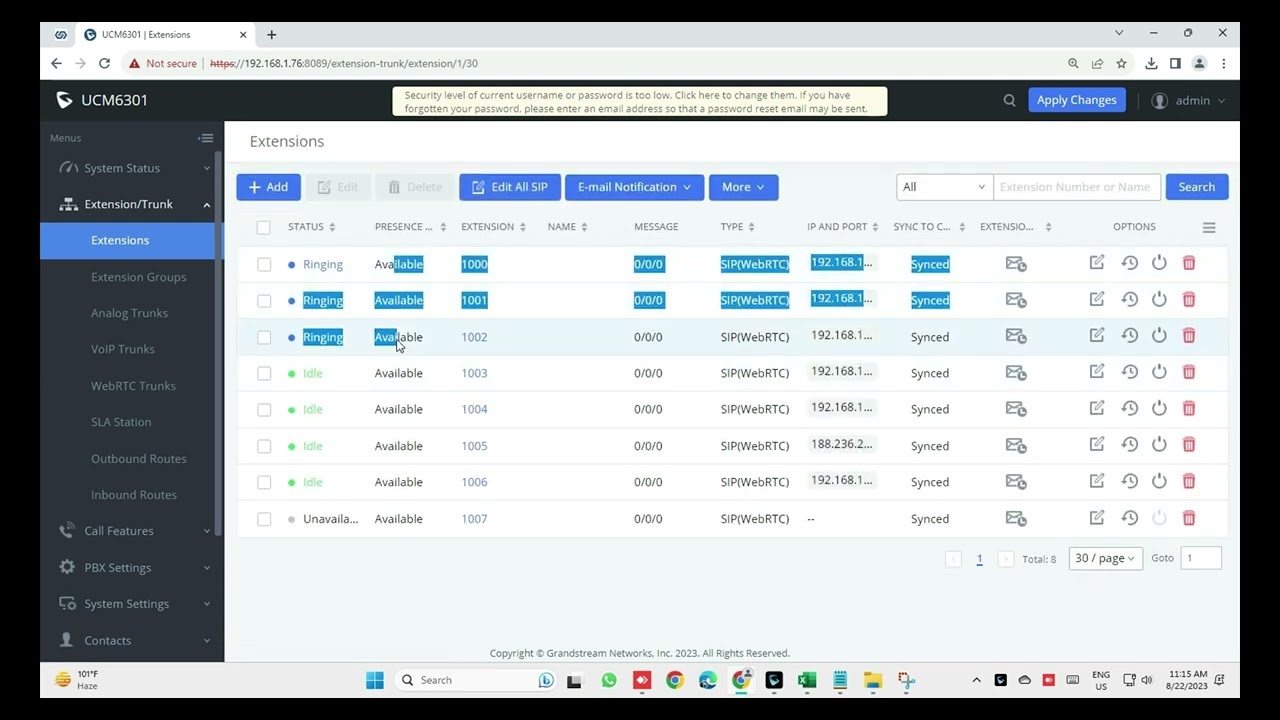Image resolution: width=1280 pixels, height=720 pixels.
Task: Click Apply Changes button
Action: 1076,100
